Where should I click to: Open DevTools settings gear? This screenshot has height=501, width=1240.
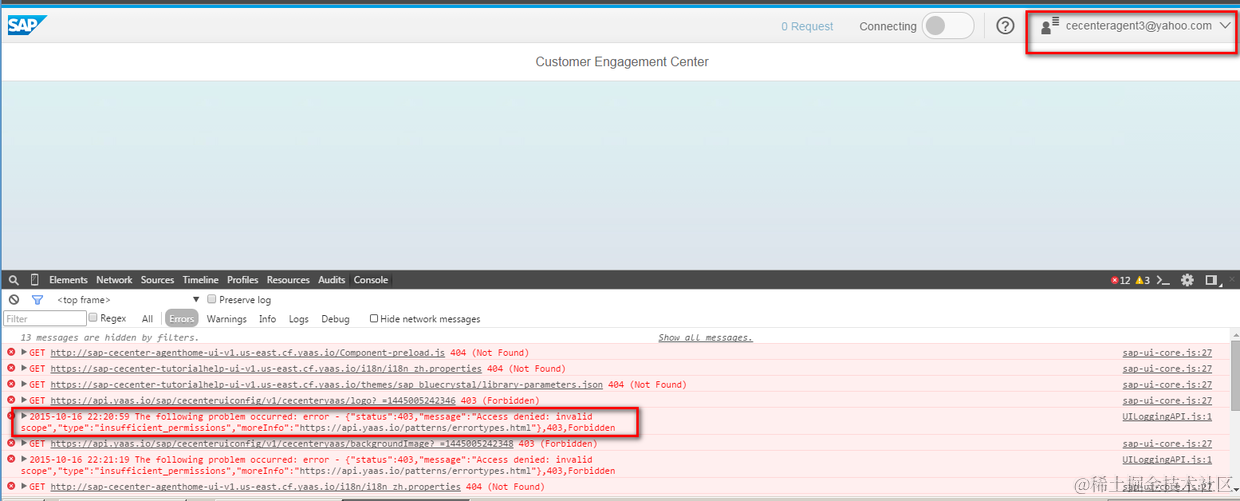coord(1187,280)
